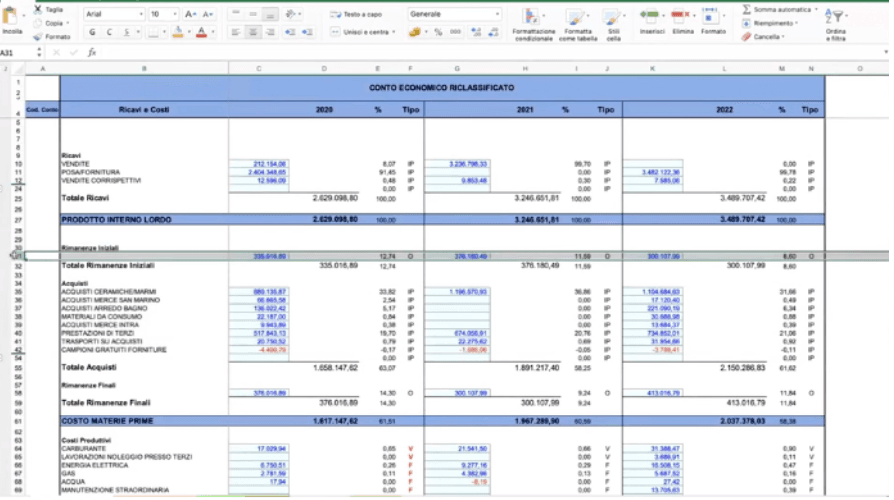Click the fx insert function icon

coord(92,52)
